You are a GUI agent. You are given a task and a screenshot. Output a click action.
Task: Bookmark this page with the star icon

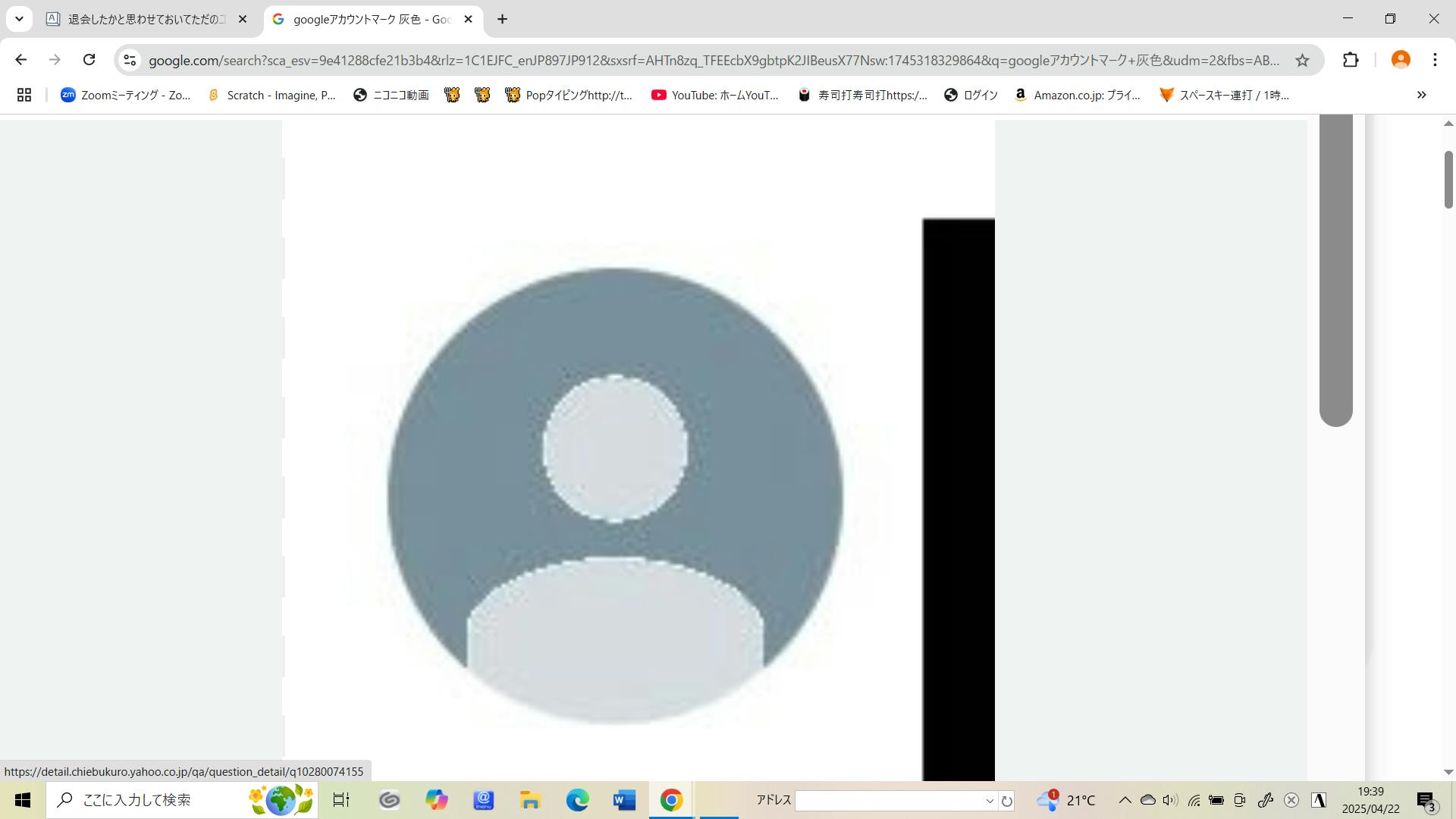click(x=1302, y=60)
